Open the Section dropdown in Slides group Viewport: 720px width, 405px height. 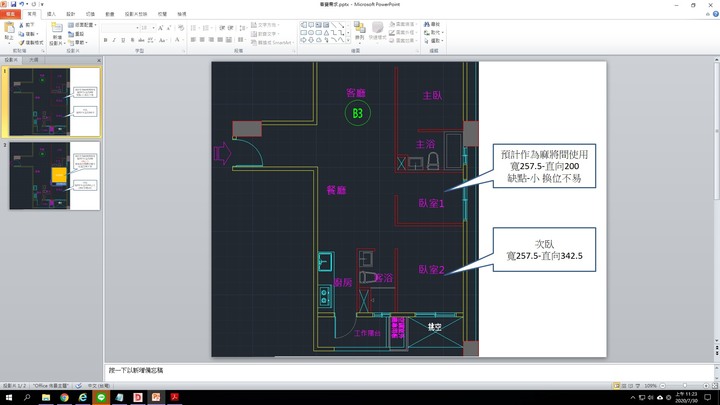(x=79, y=43)
